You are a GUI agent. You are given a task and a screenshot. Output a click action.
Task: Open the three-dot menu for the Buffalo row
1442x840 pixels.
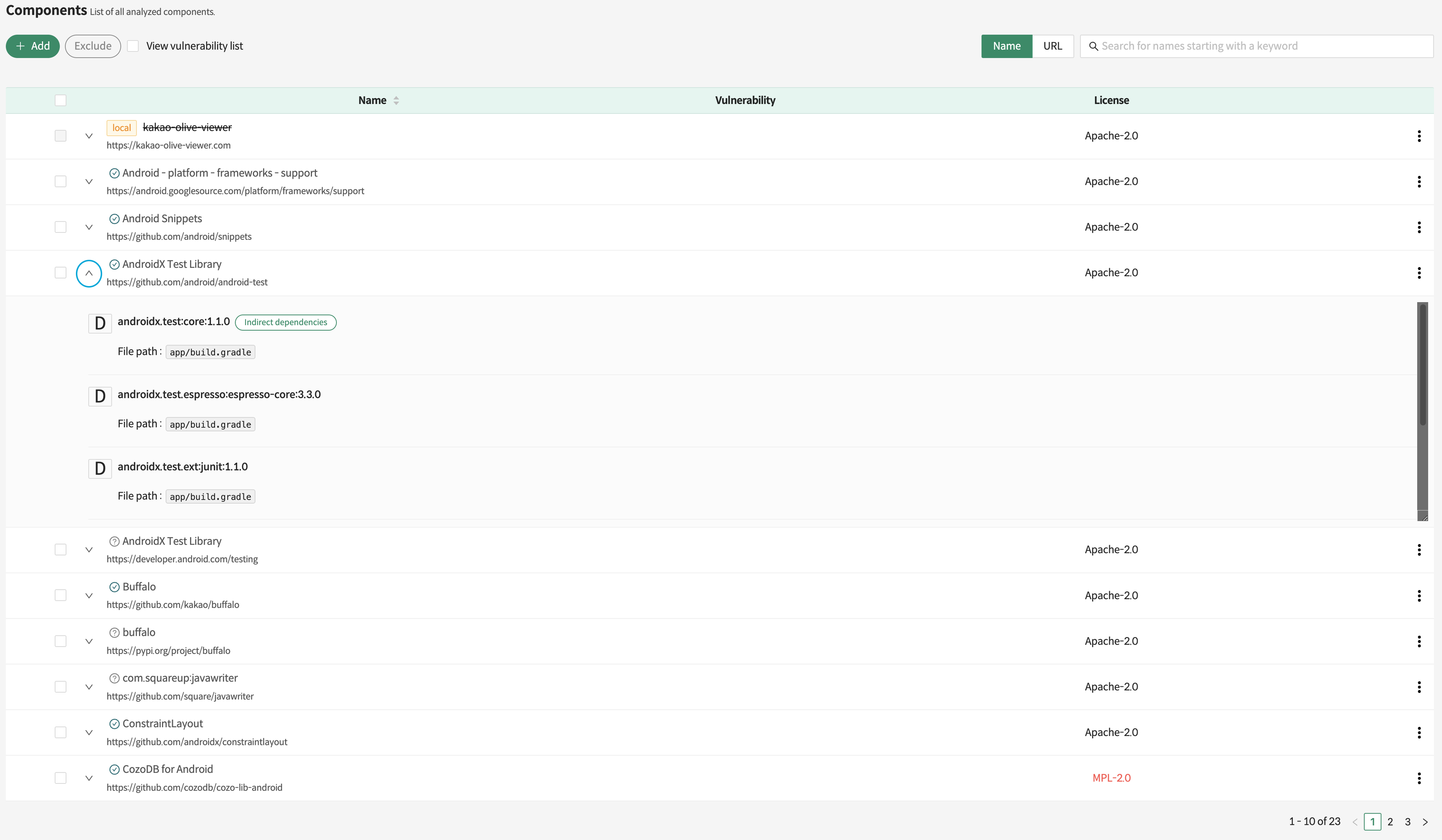(1419, 595)
